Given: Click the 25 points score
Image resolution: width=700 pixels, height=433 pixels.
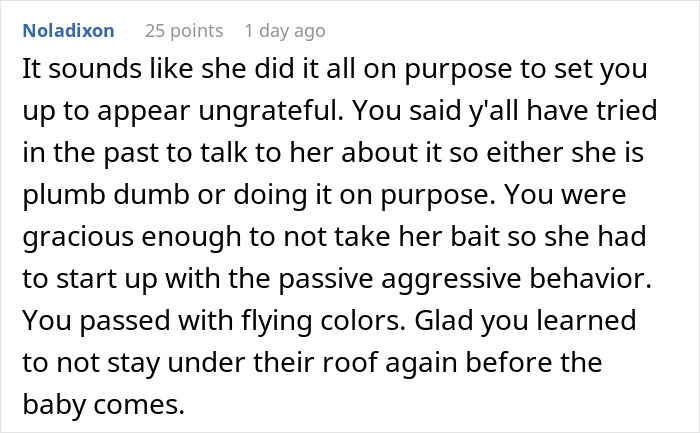Looking at the screenshot, I should [x=182, y=31].
